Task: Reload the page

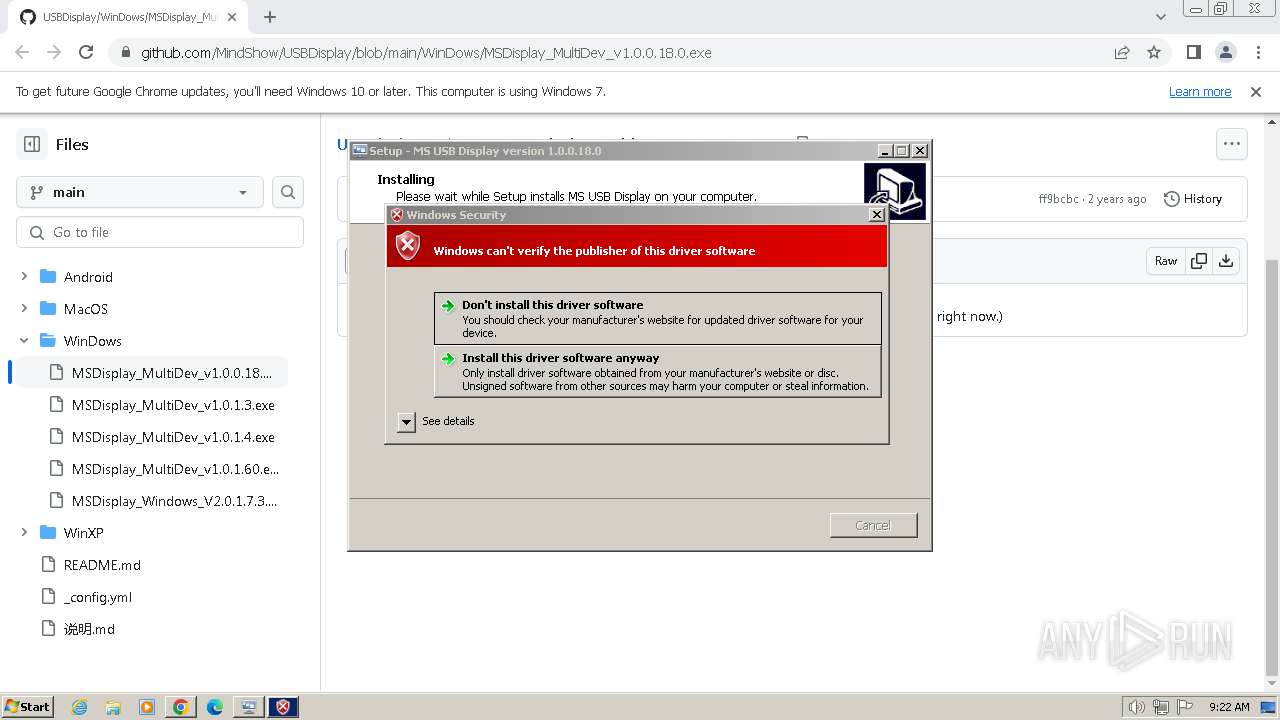Action: coord(86,52)
